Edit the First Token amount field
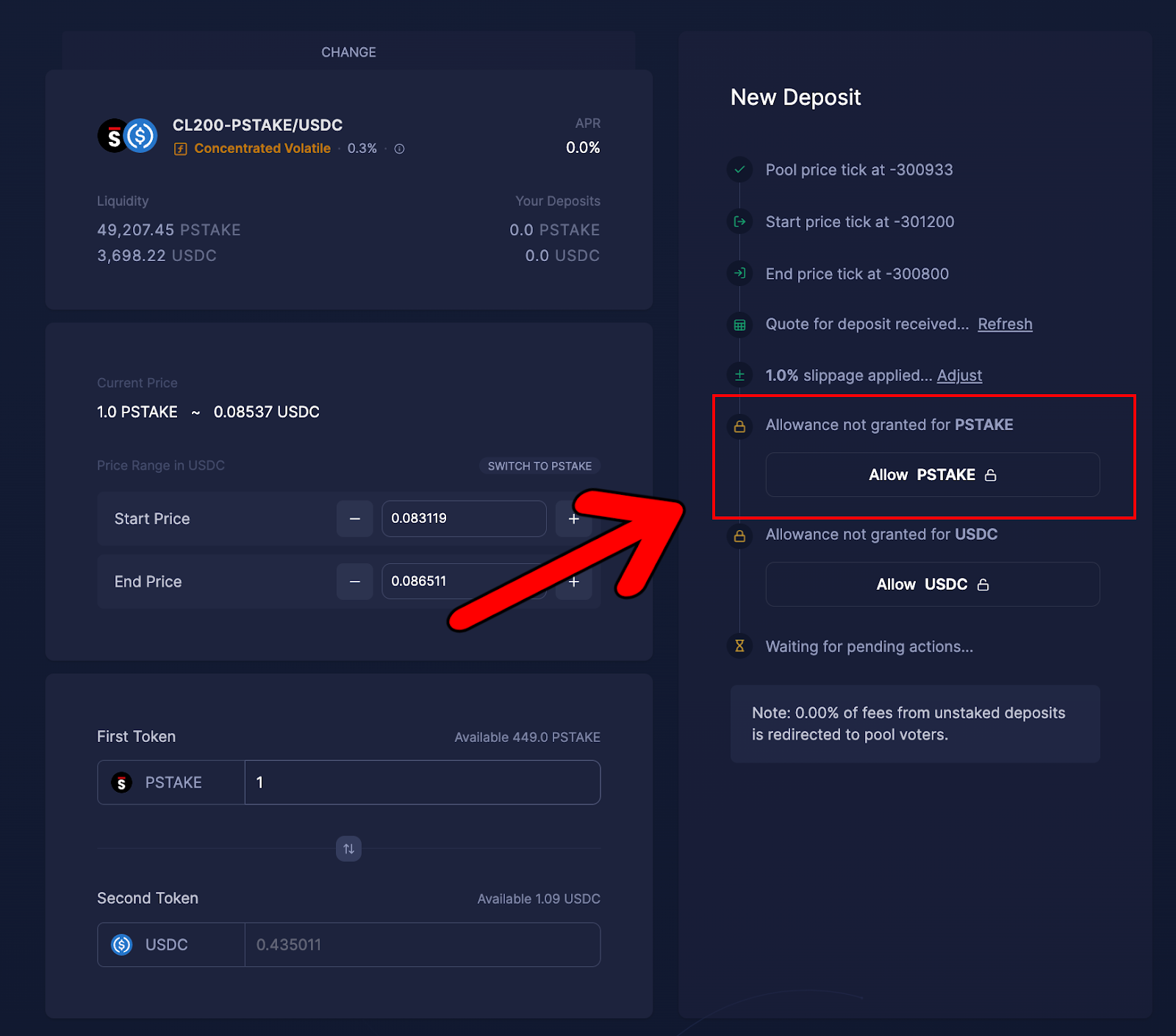The image size is (1176, 1036). [423, 782]
